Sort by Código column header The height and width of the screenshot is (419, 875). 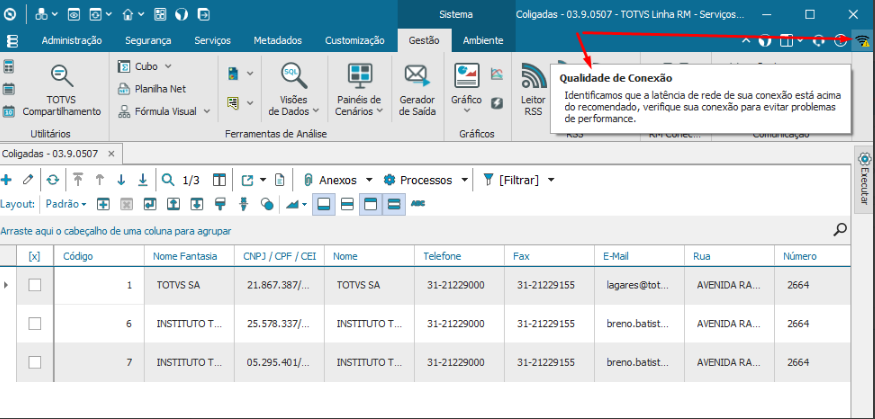(x=99, y=256)
